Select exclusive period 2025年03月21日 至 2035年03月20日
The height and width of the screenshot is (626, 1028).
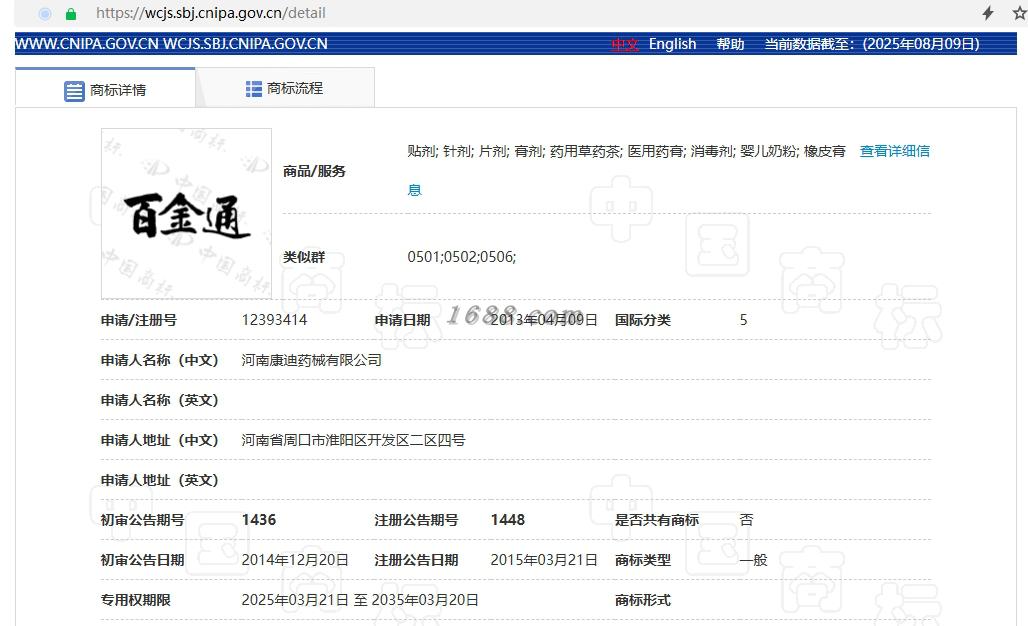click(x=360, y=600)
